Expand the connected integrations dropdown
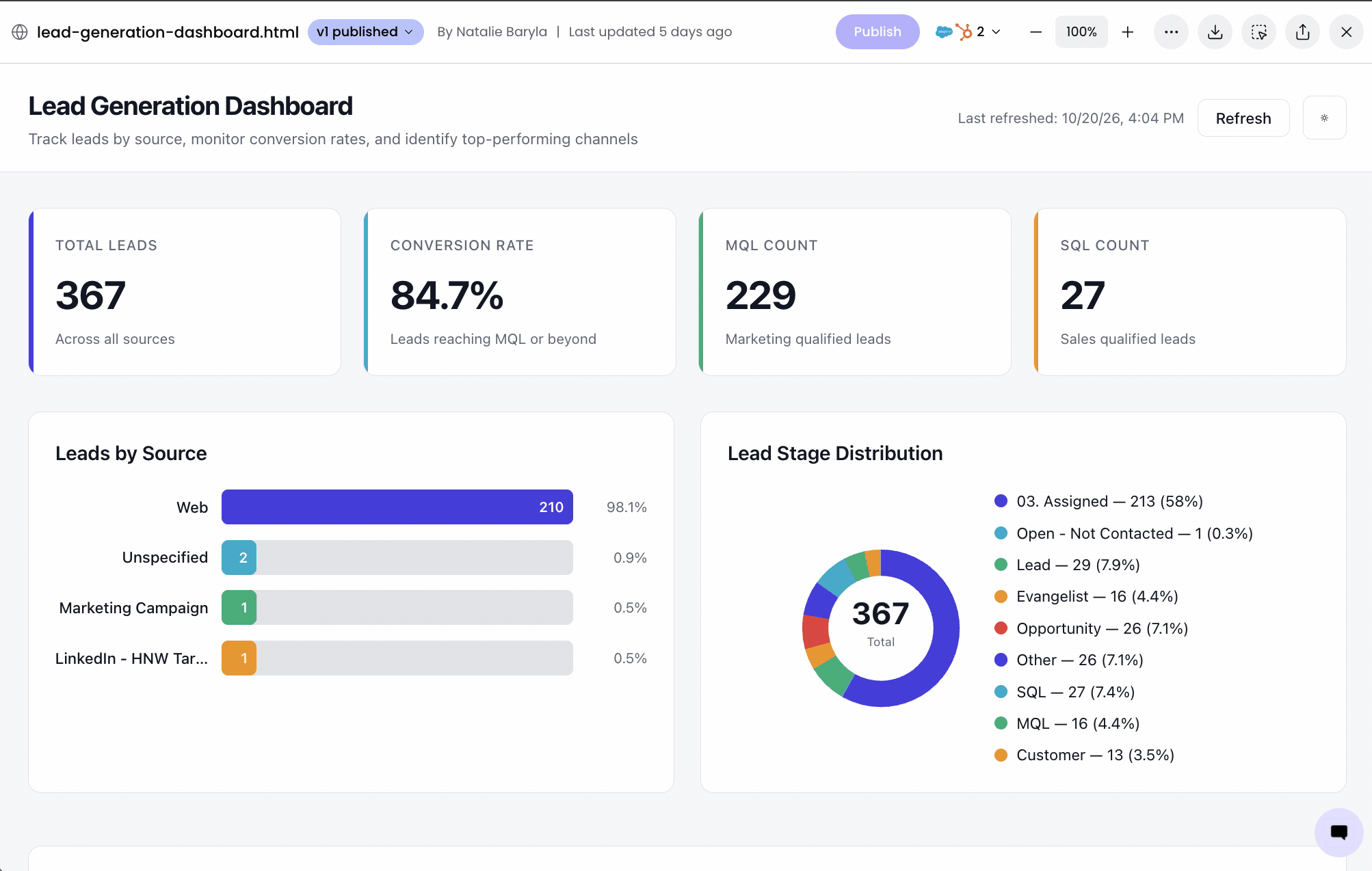 click(997, 32)
